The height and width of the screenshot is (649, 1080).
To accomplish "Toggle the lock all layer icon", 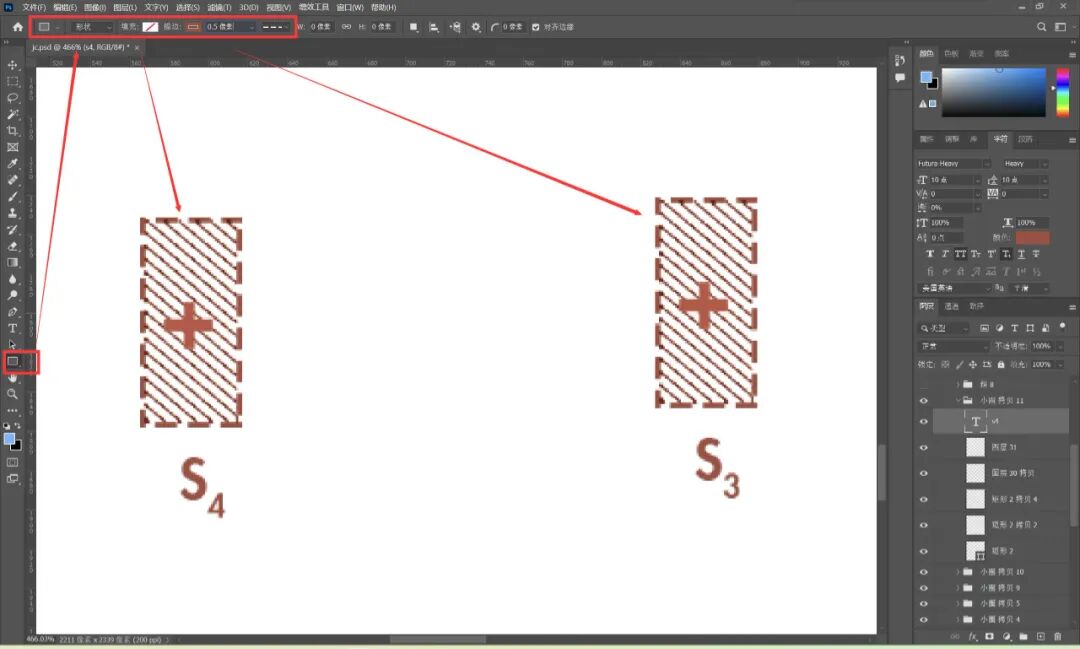I will (x=1001, y=364).
